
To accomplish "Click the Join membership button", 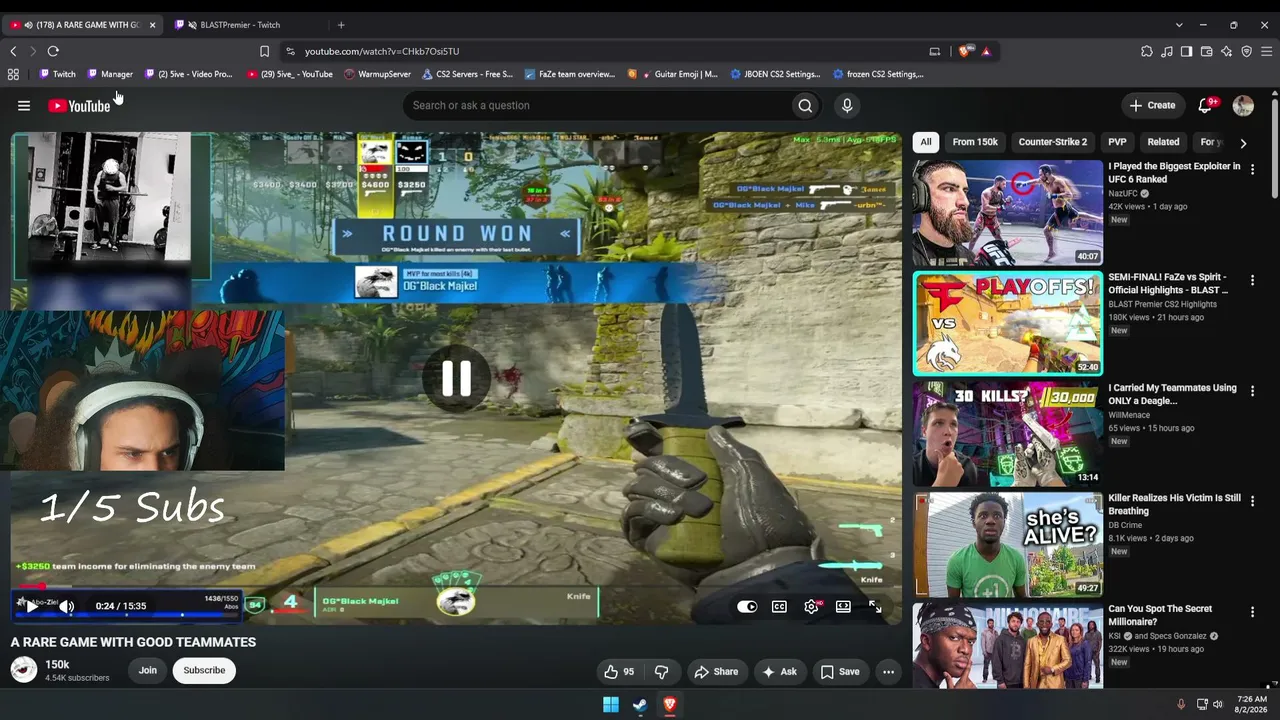I will (148, 670).
